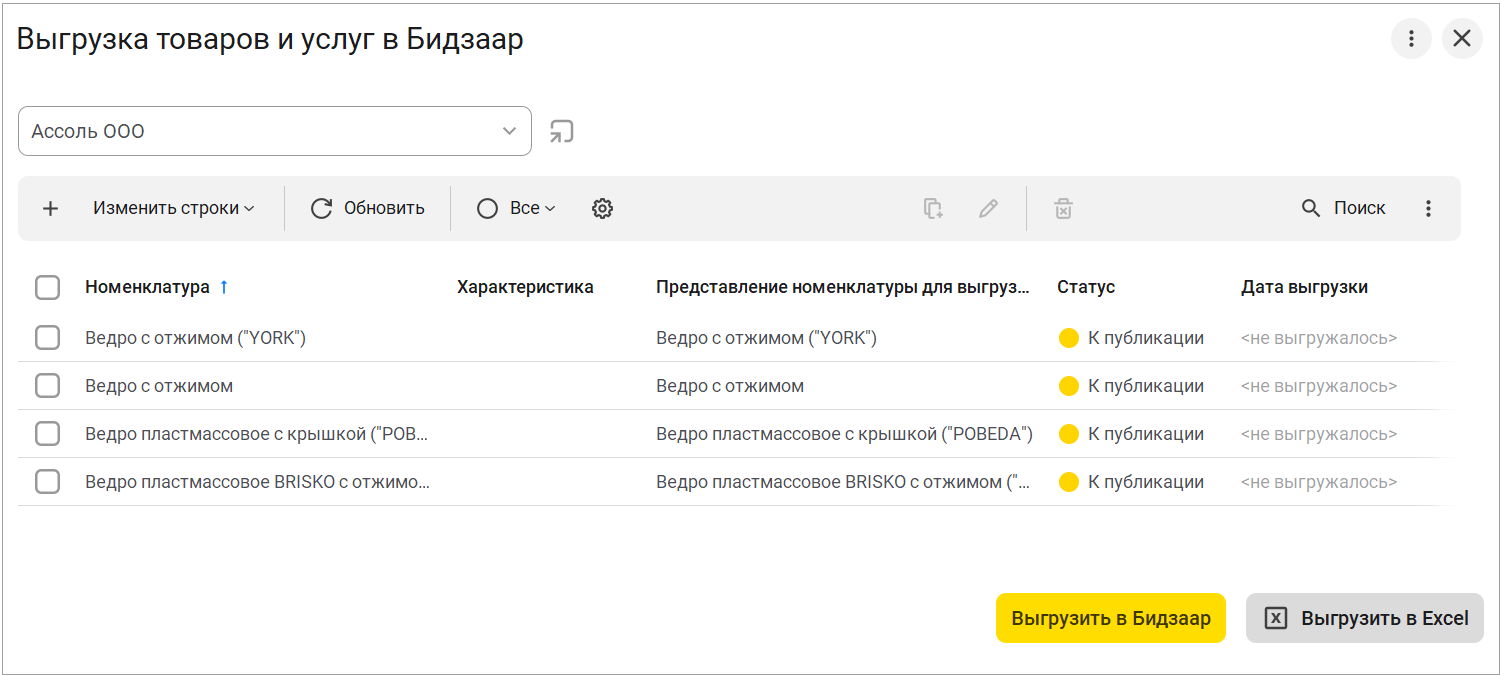Open organization card icon beside Ассоль ООО
The height and width of the screenshot is (675, 1500).
click(562, 131)
